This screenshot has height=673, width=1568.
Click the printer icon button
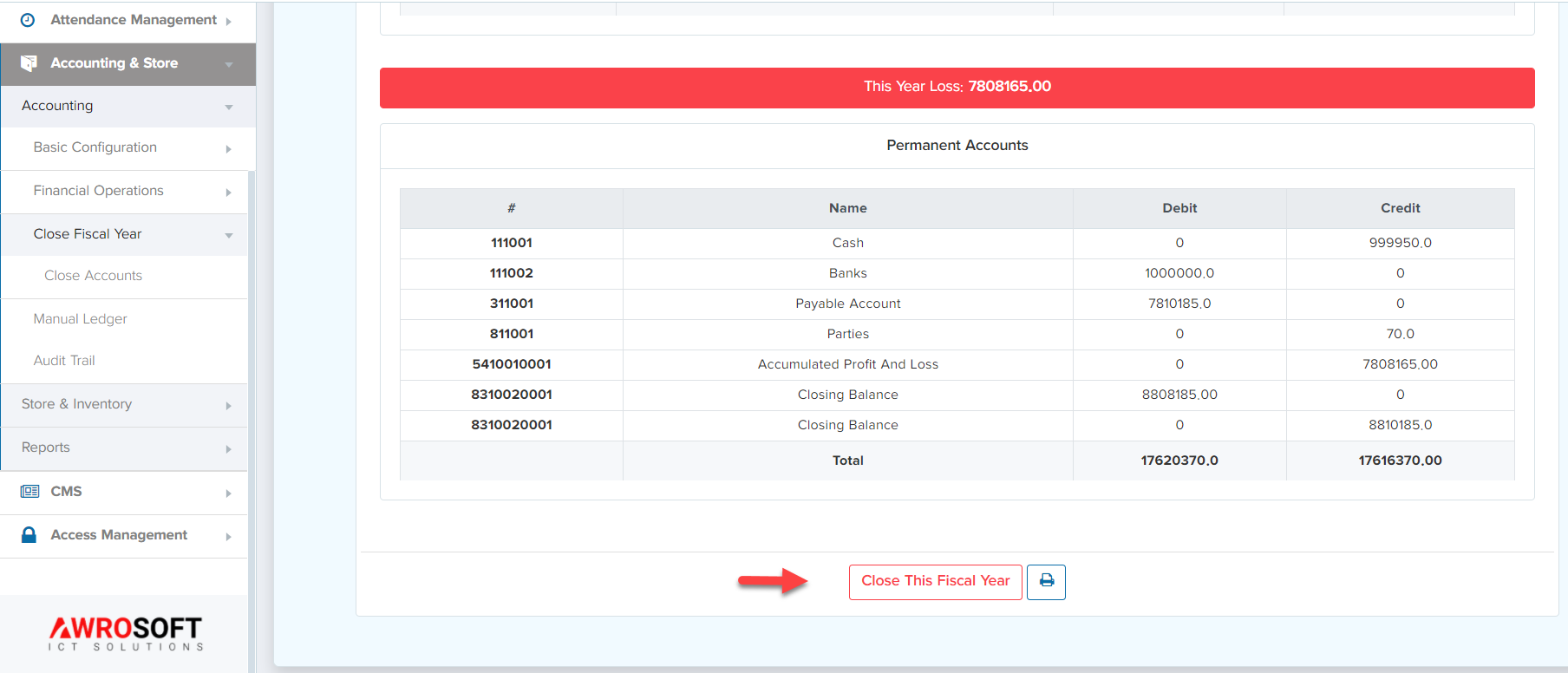click(x=1046, y=581)
